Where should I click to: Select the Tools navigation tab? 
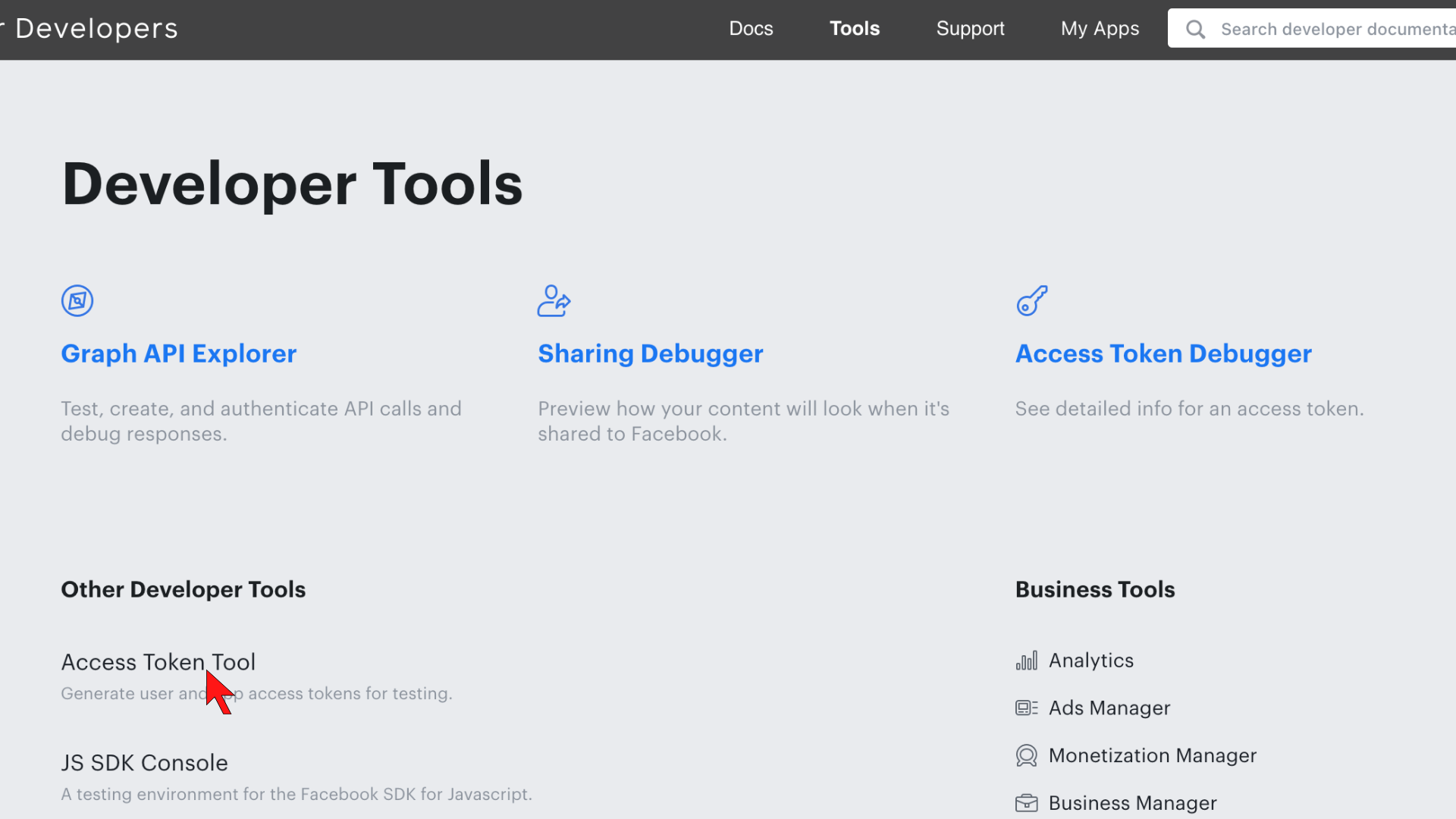[x=855, y=29]
